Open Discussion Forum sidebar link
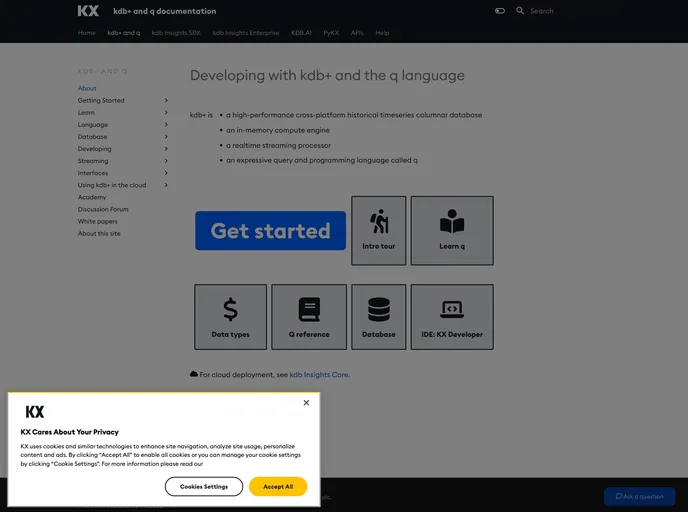Viewport: 688px width, 512px height. (x=103, y=209)
